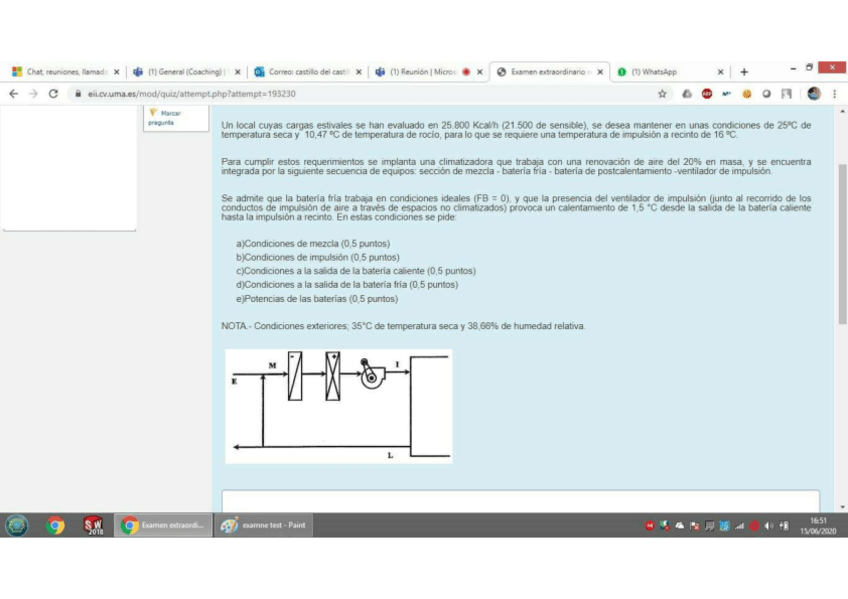The height and width of the screenshot is (599, 848).
Task: Go forward in browser history
Action: click(34, 94)
